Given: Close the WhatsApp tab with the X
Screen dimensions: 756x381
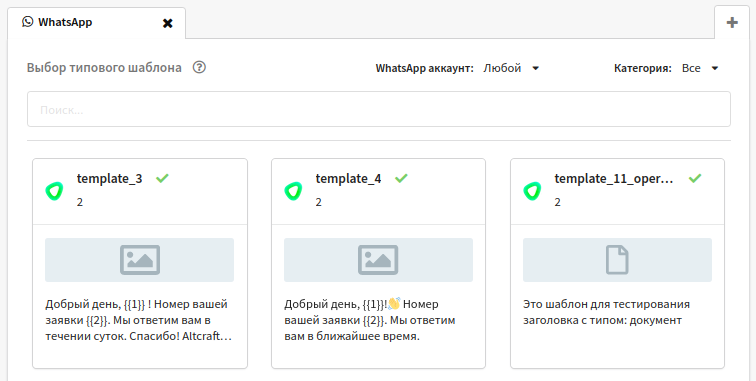Looking at the screenshot, I should pos(167,23).
